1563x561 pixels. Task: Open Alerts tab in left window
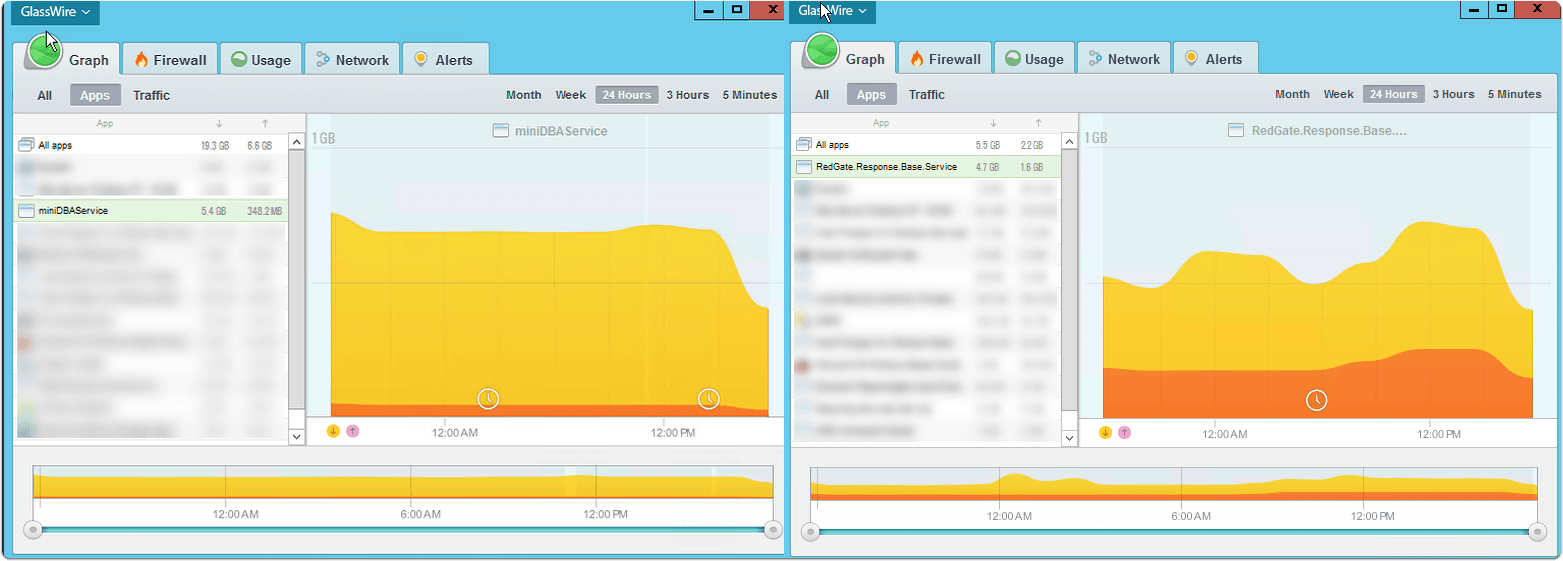(445, 60)
